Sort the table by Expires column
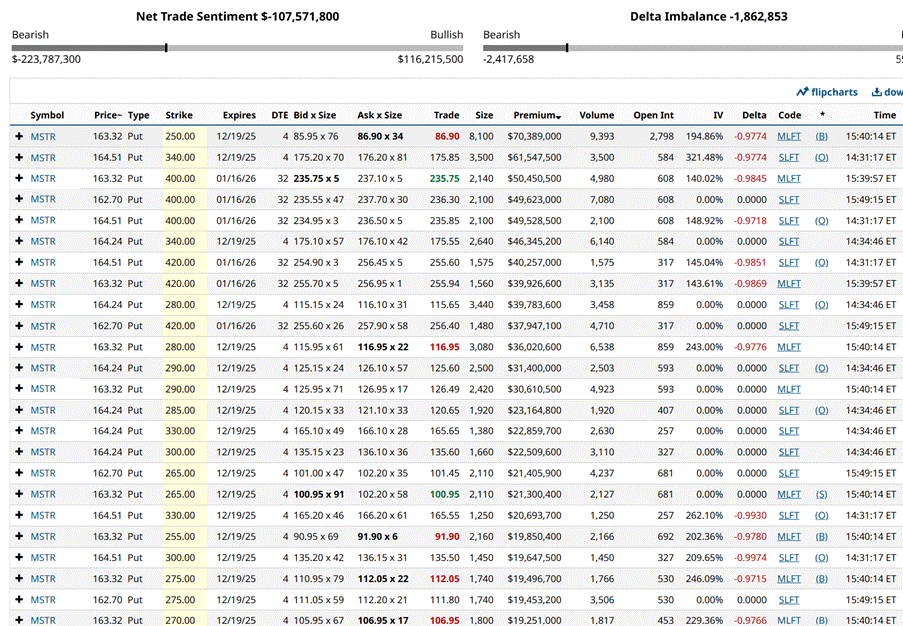 239,115
